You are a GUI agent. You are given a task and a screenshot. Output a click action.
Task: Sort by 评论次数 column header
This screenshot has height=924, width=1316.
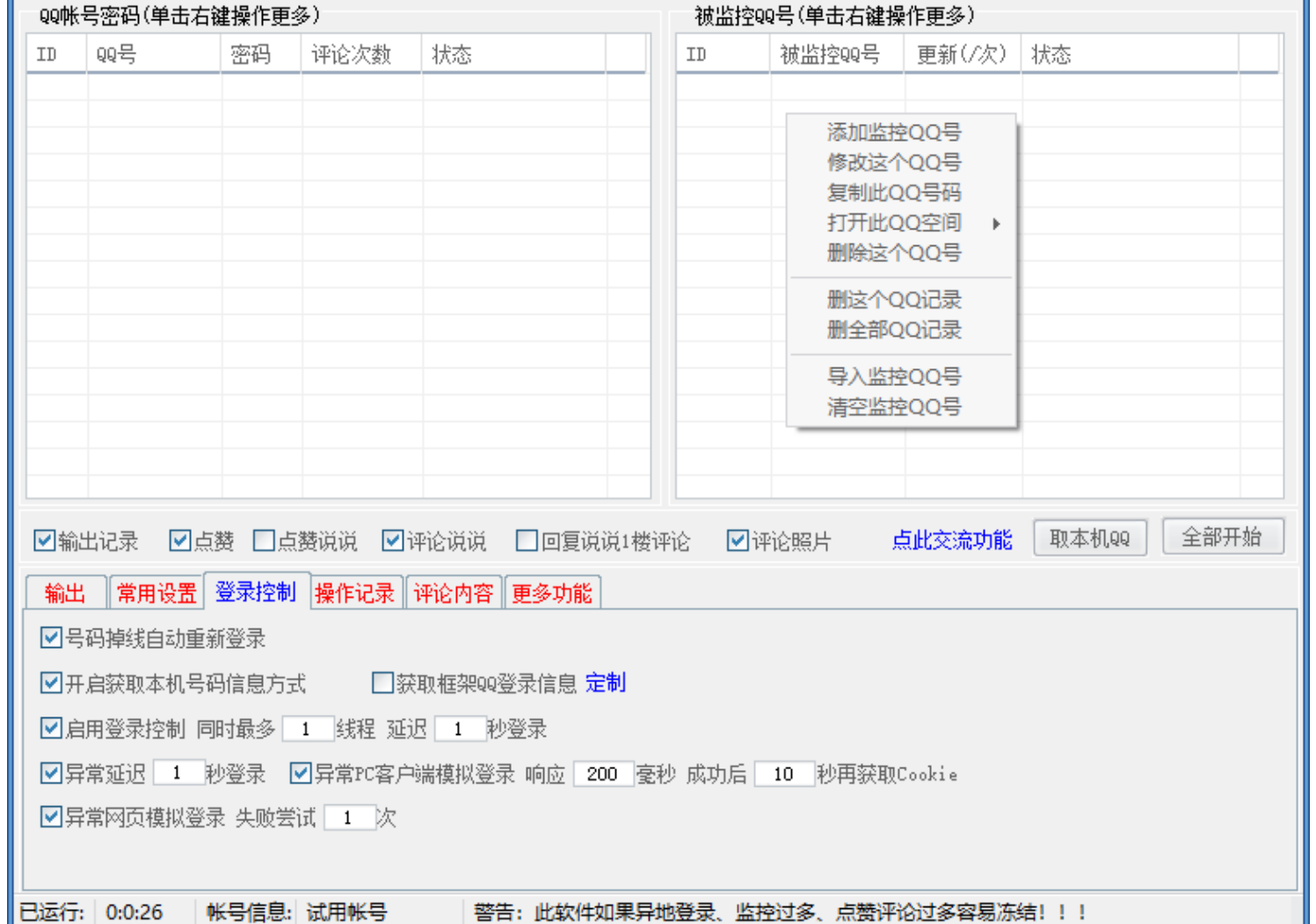[362, 55]
